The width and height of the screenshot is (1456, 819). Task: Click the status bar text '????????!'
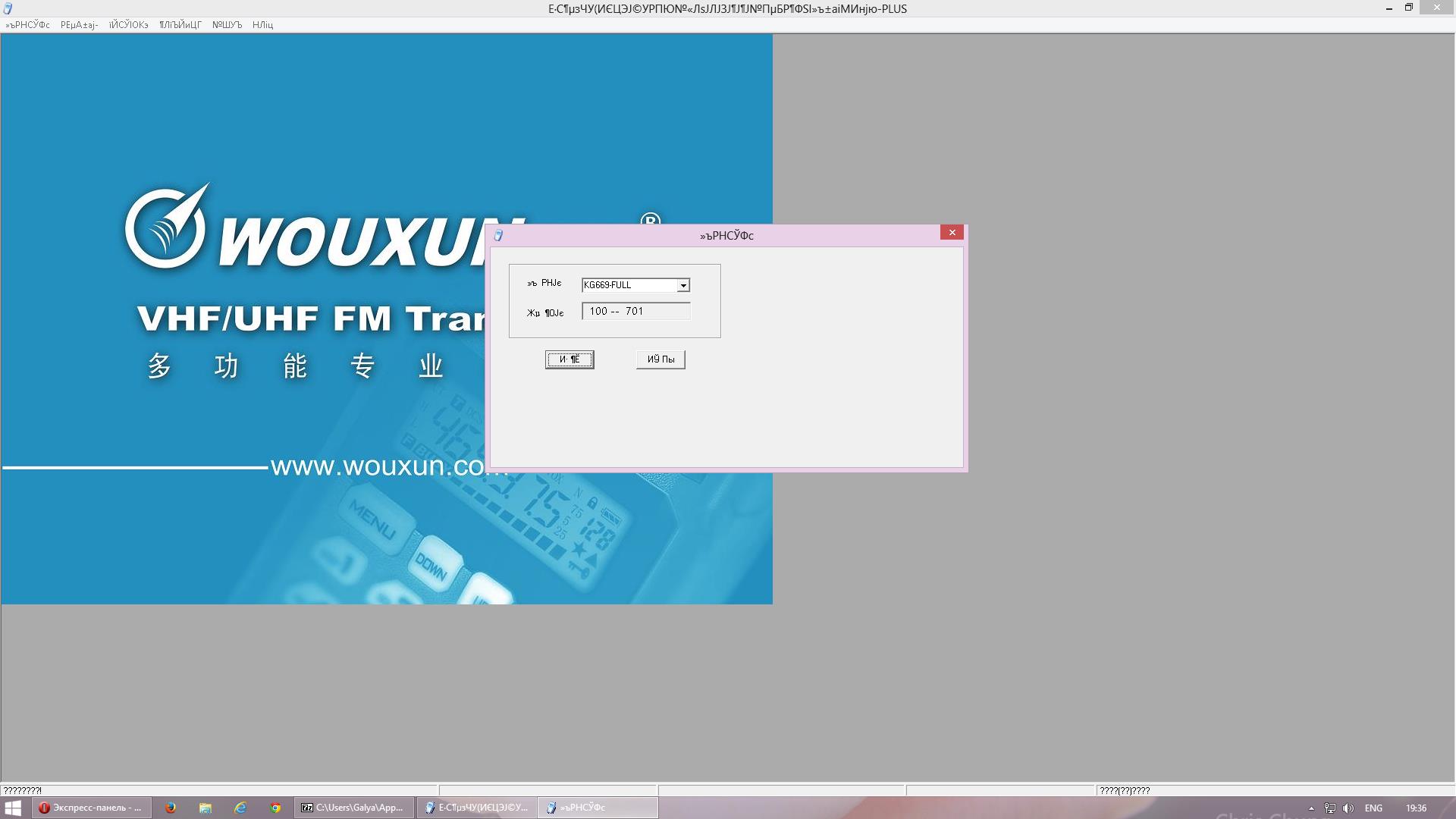pyautogui.click(x=23, y=790)
